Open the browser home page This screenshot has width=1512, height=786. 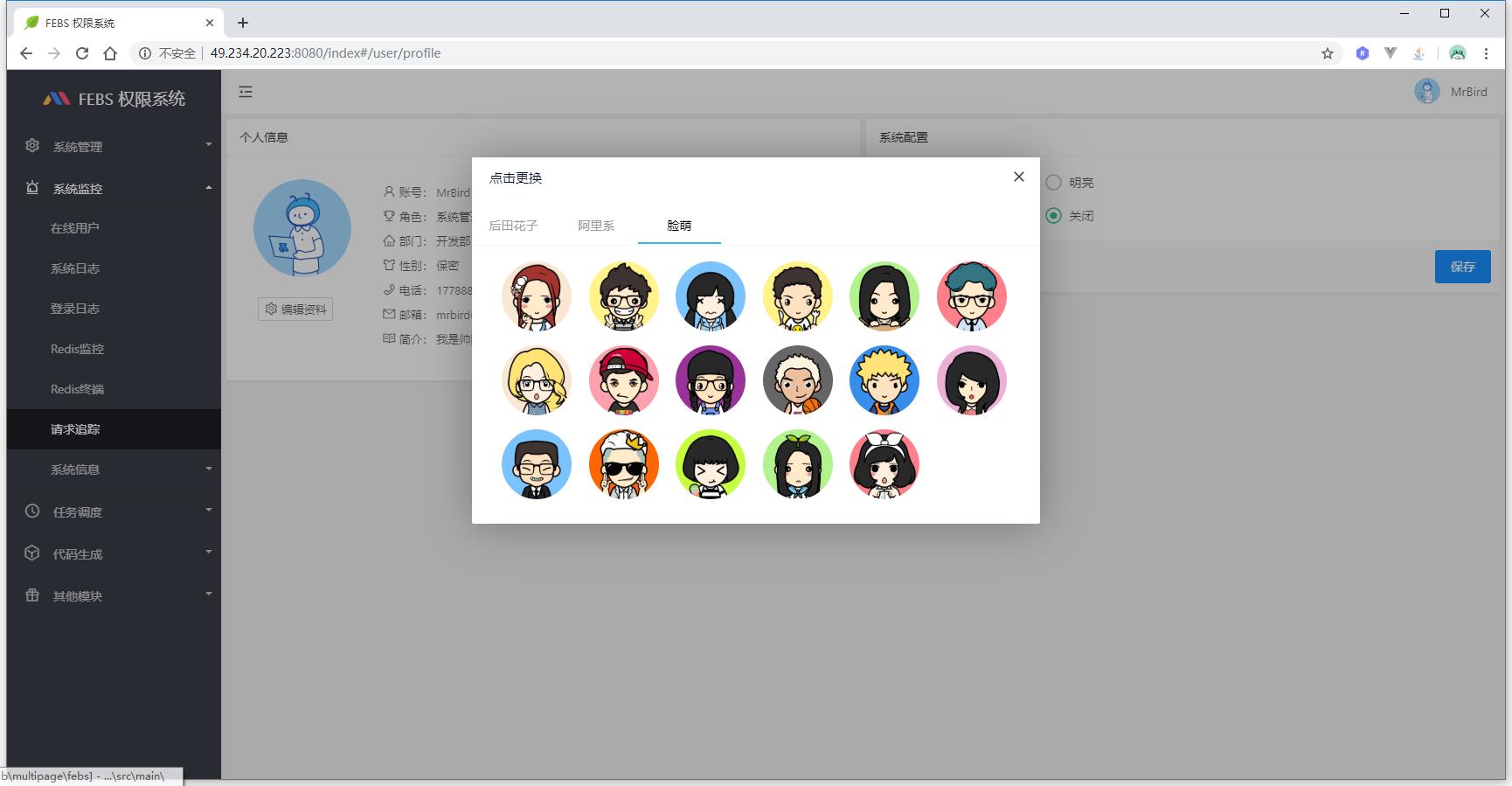click(110, 53)
